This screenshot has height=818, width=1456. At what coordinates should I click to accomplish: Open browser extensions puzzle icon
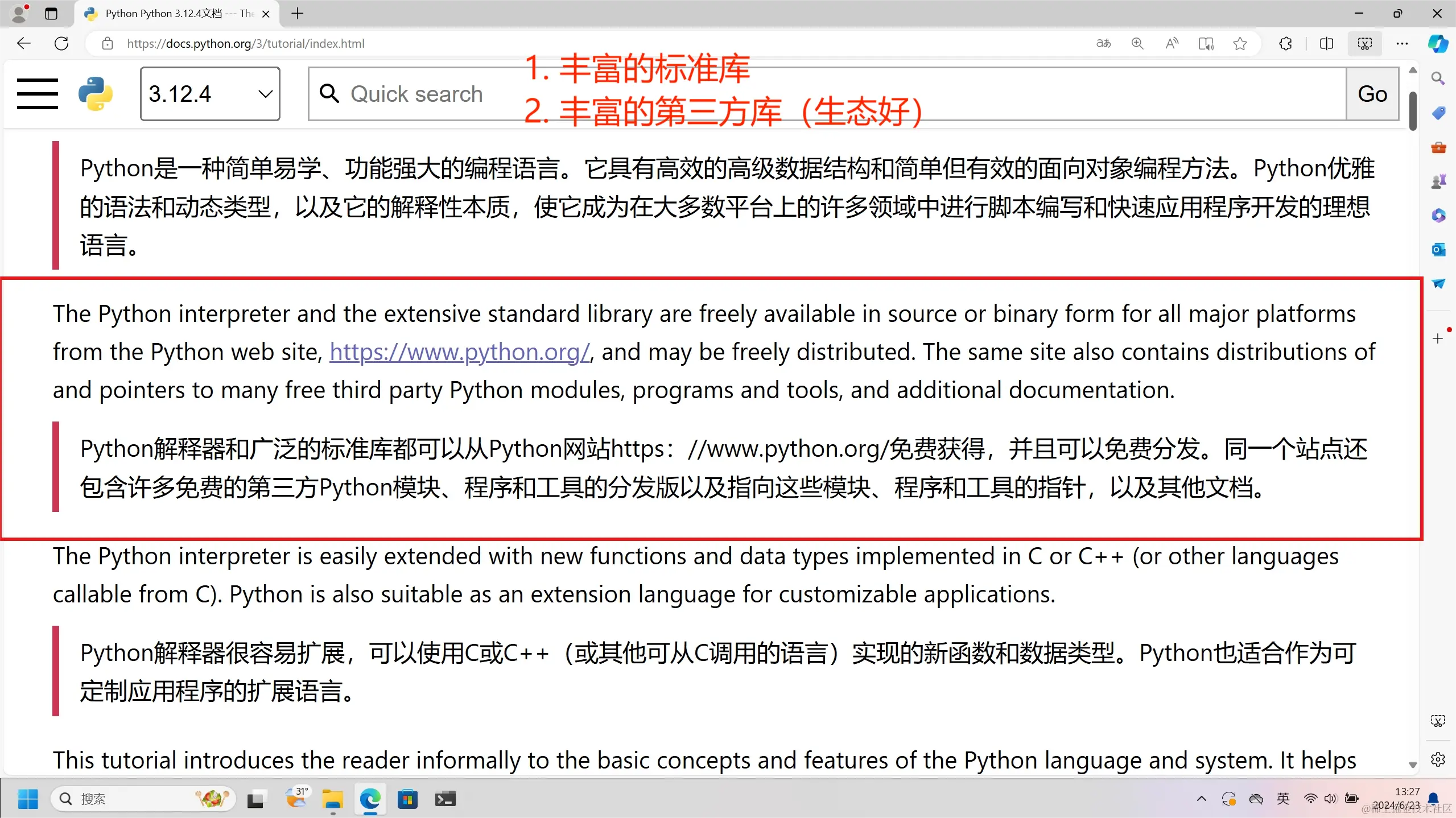[1285, 44]
